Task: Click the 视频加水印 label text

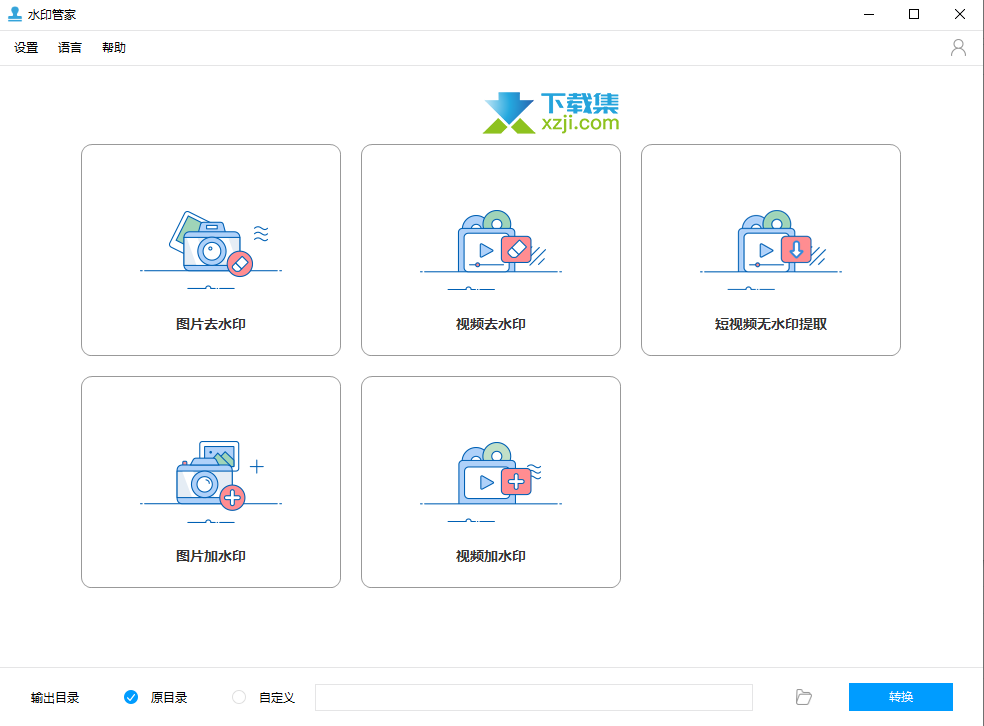Action: 490,556
